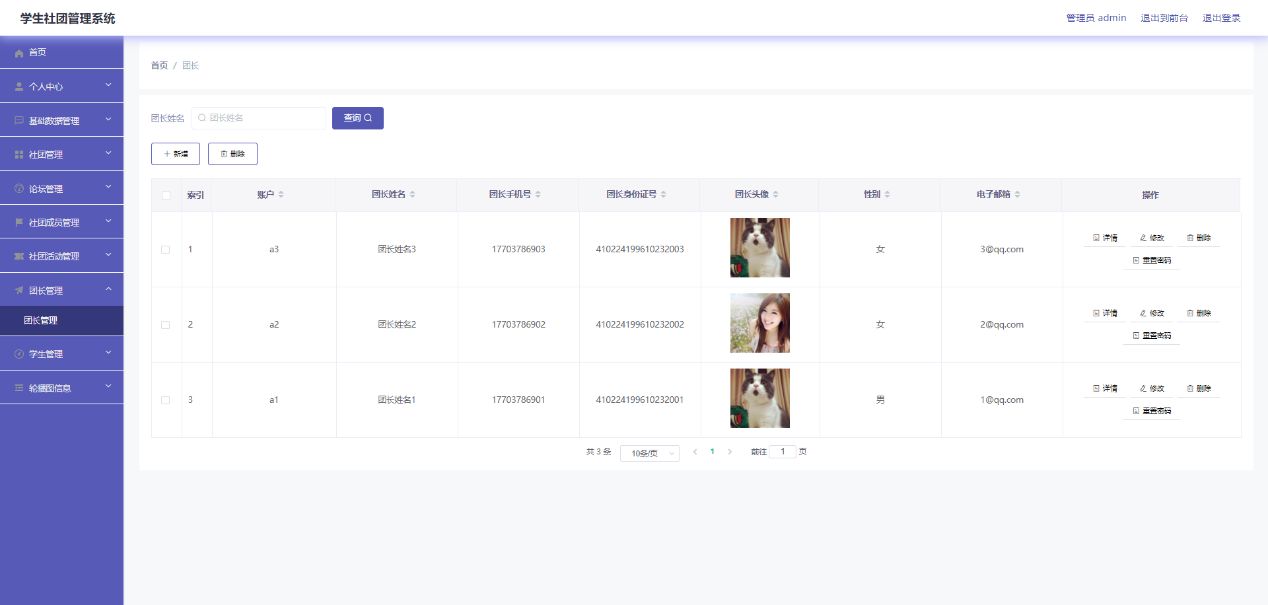Click 退出登录 logout link

[x=1221, y=18]
